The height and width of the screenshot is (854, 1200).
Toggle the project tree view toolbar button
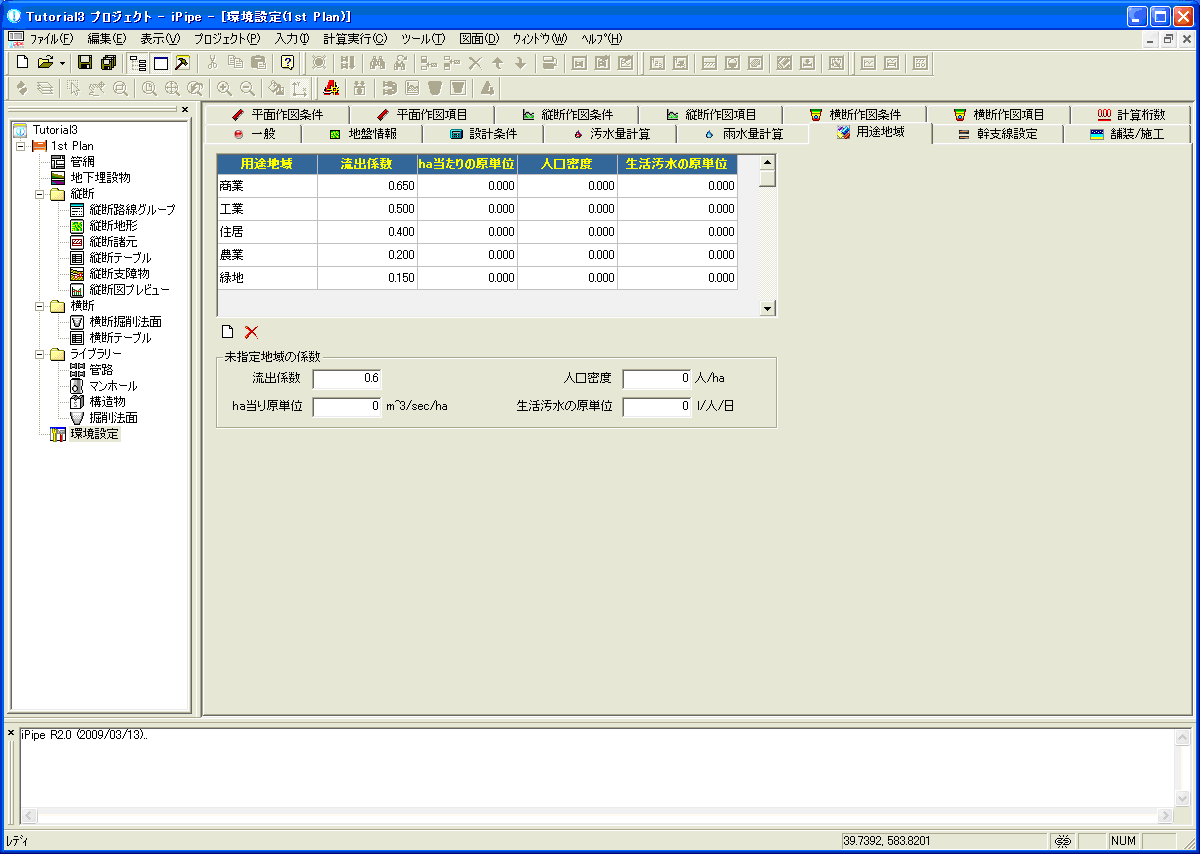click(138, 62)
